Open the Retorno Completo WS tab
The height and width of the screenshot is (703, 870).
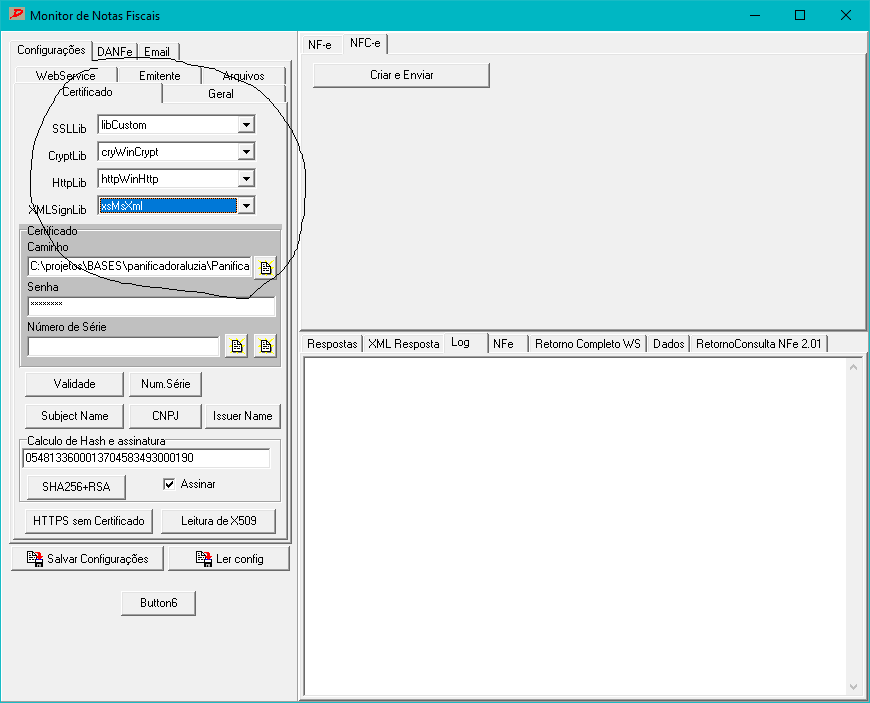coord(588,344)
